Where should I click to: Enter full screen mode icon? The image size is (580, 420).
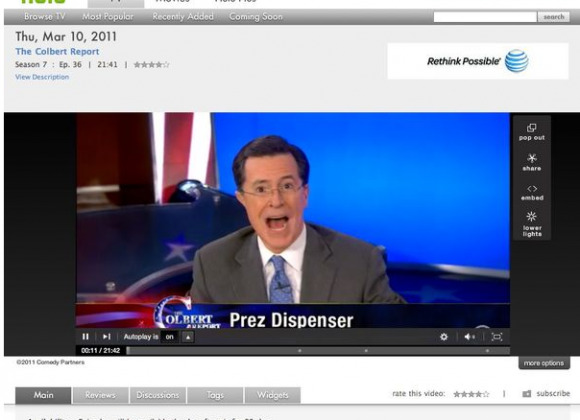pos(496,337)
